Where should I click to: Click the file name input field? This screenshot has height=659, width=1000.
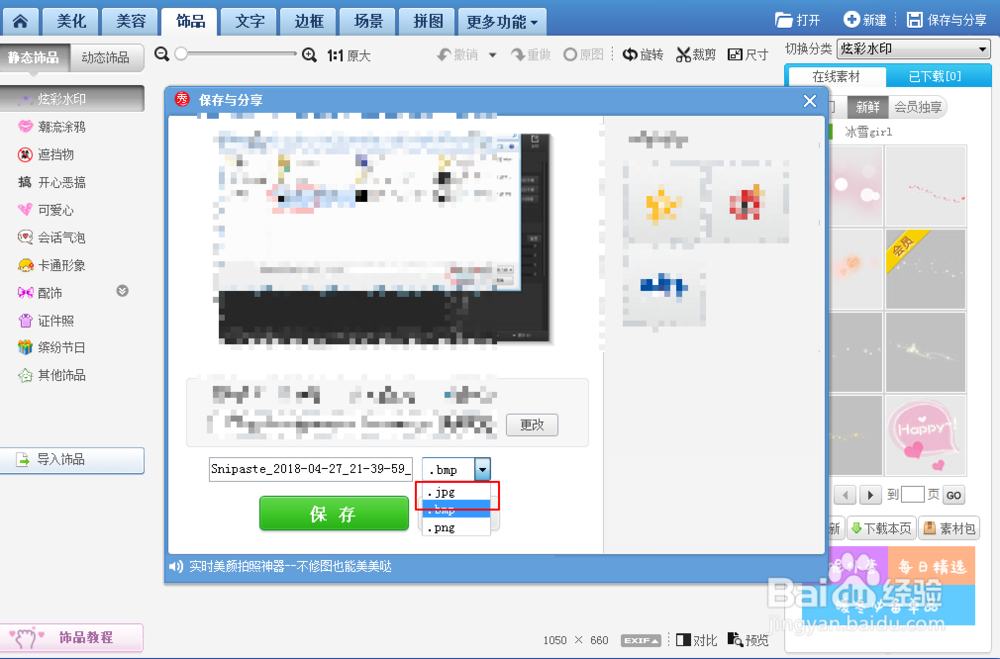coord(311,470)
